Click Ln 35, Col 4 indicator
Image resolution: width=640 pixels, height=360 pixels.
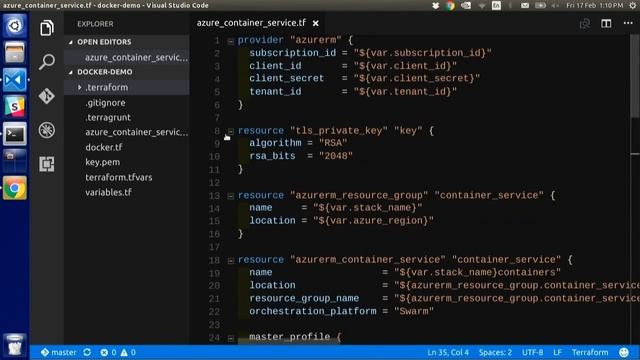[448, 352]
